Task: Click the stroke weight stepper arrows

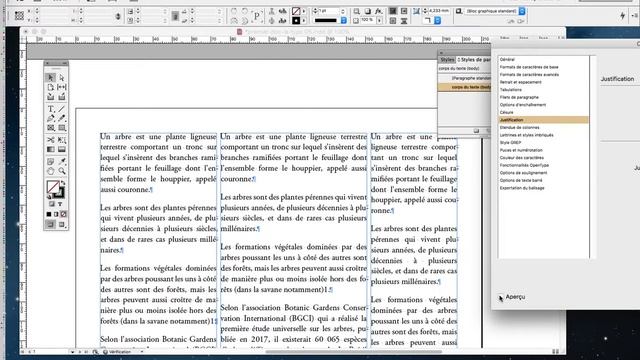Action: pyautogui.click(x=315, y=11)
